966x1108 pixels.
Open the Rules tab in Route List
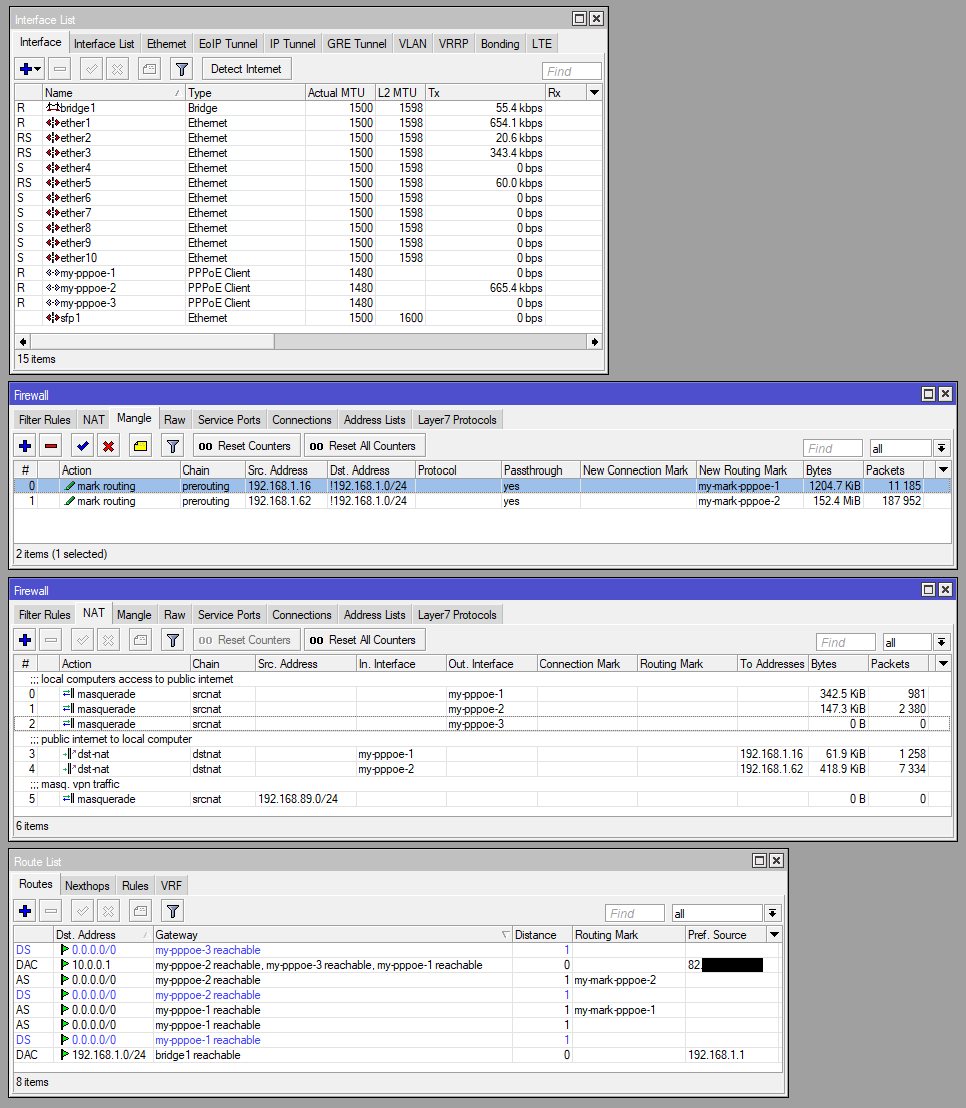coord(135,885)
